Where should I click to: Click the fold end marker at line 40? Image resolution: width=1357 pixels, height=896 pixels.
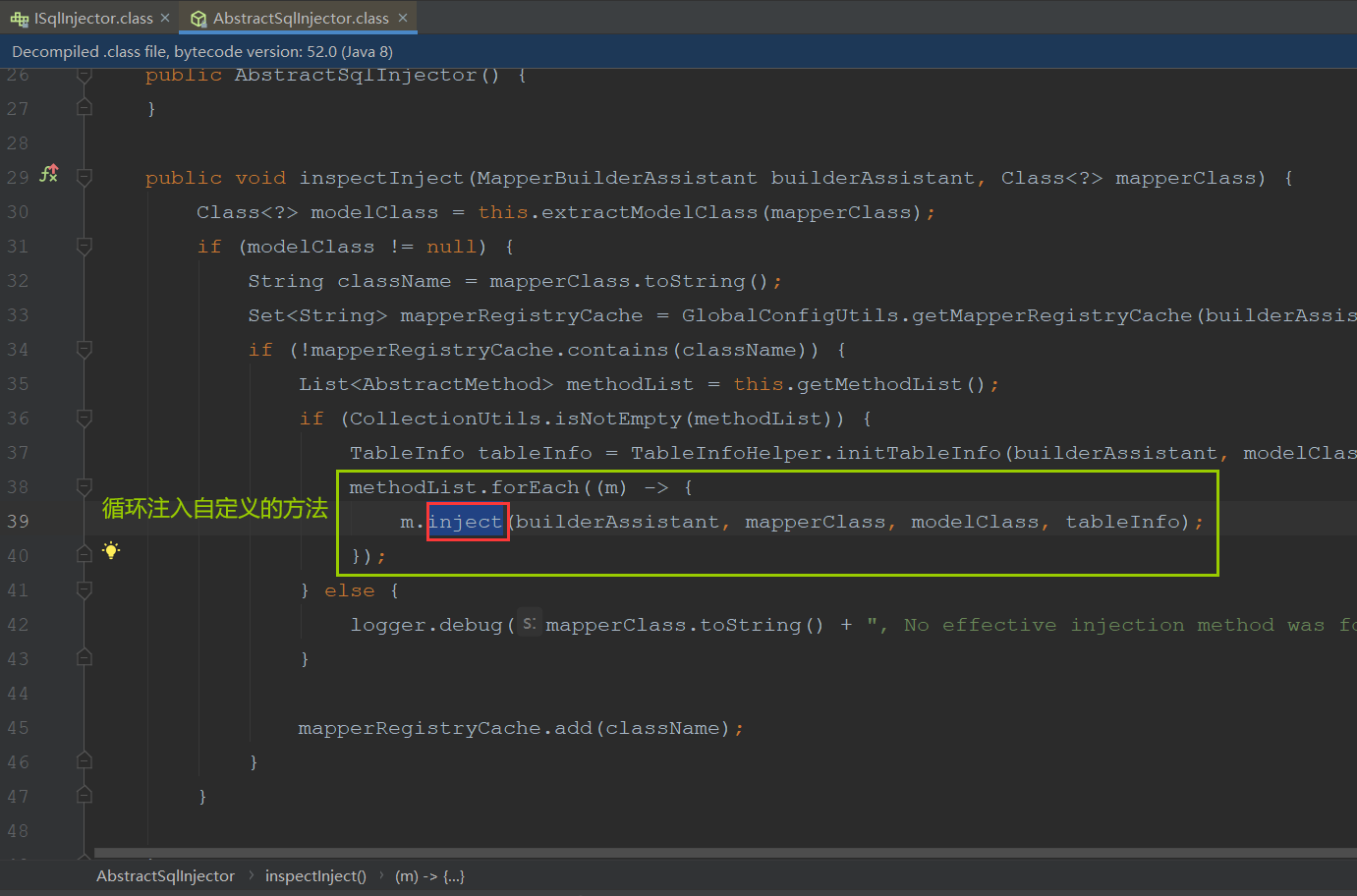(x=85, y=555)
